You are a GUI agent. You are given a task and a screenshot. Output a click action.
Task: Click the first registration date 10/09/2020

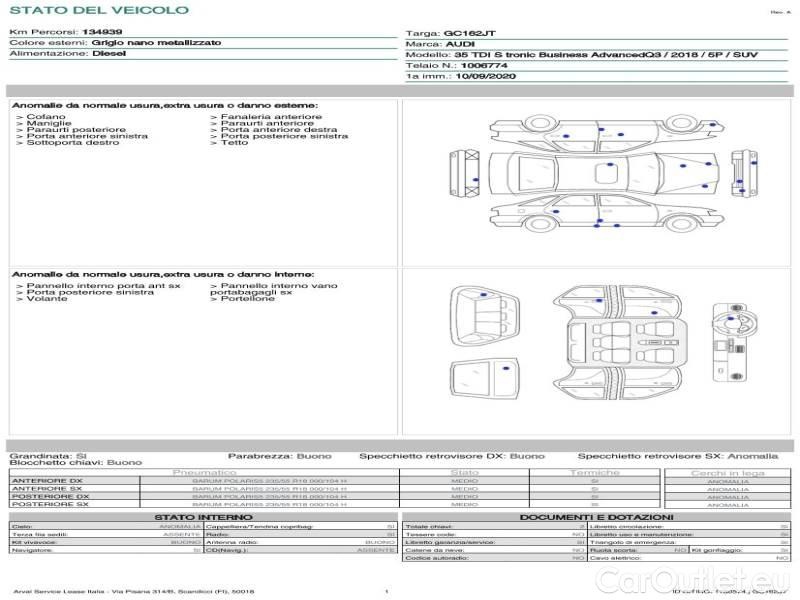(x=486, y=77)
